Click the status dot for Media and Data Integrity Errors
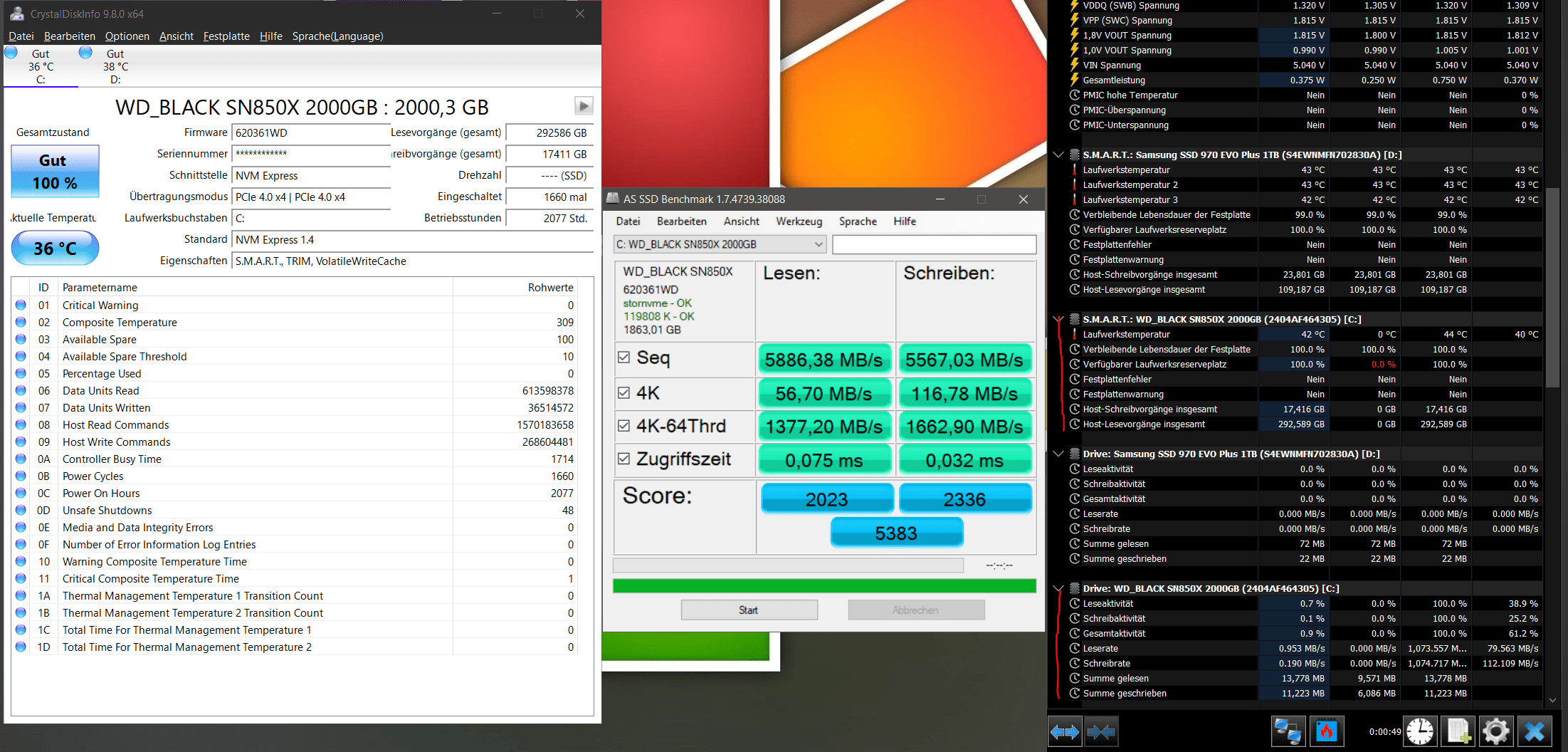Image resolution: width=1568 pixels, height=752 pixels. 21,527
